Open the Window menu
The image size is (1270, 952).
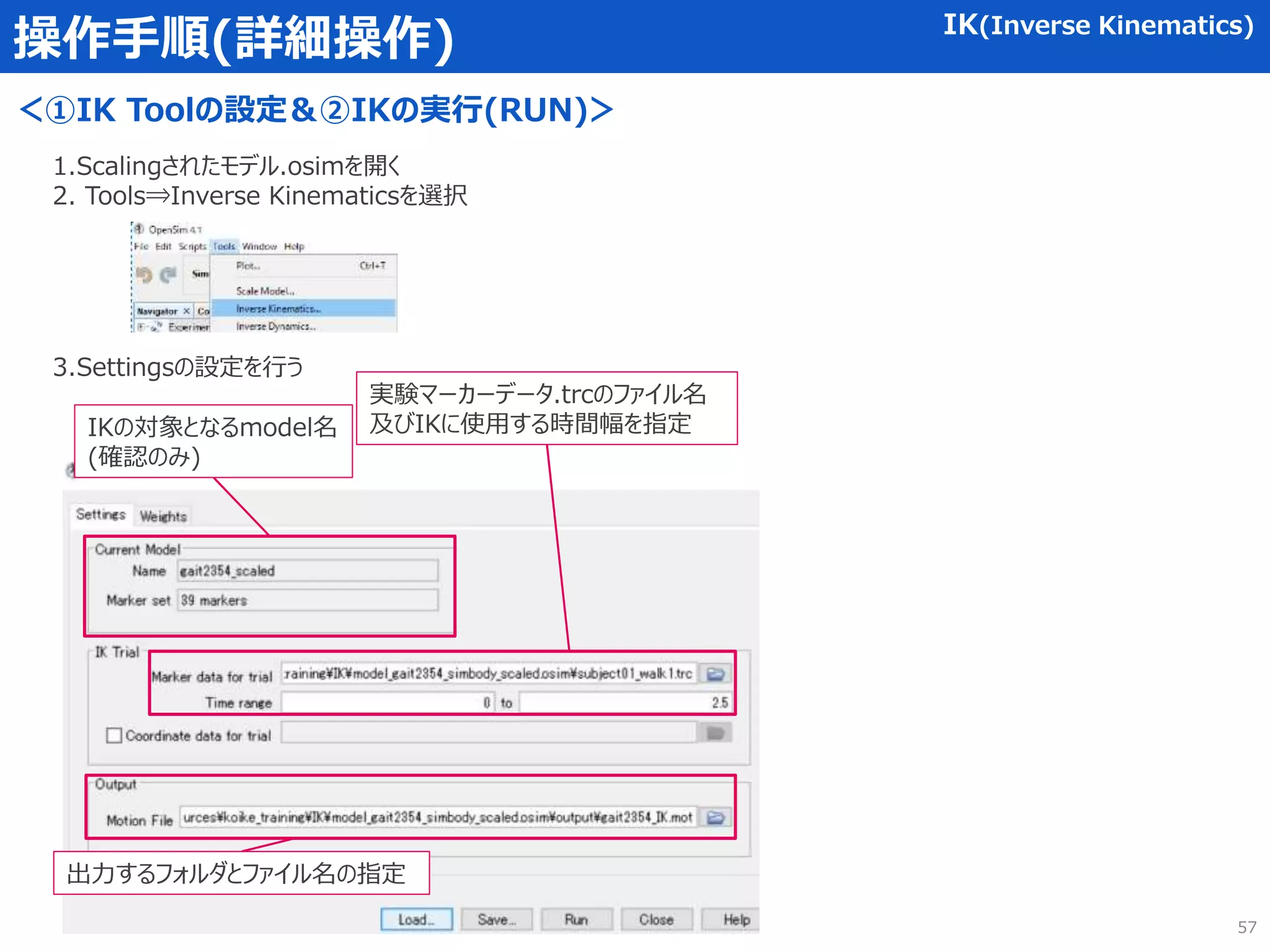259,247
